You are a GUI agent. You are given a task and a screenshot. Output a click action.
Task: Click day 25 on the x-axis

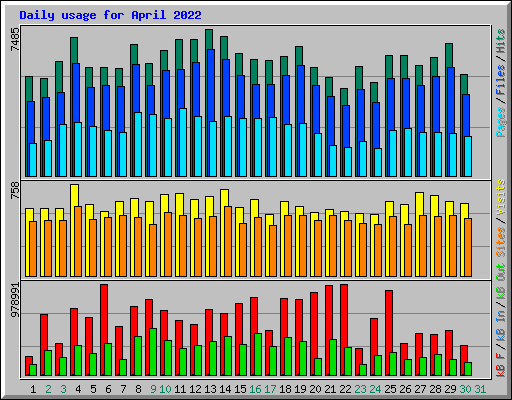[390, 389]
